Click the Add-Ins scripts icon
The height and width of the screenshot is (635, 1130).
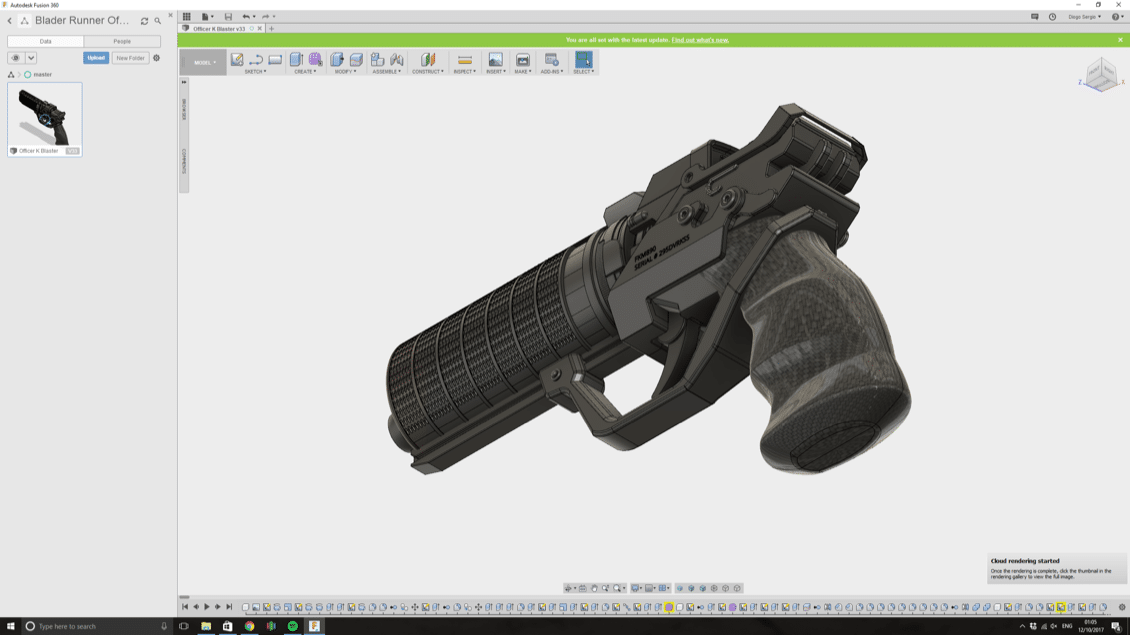pos(551,60)
